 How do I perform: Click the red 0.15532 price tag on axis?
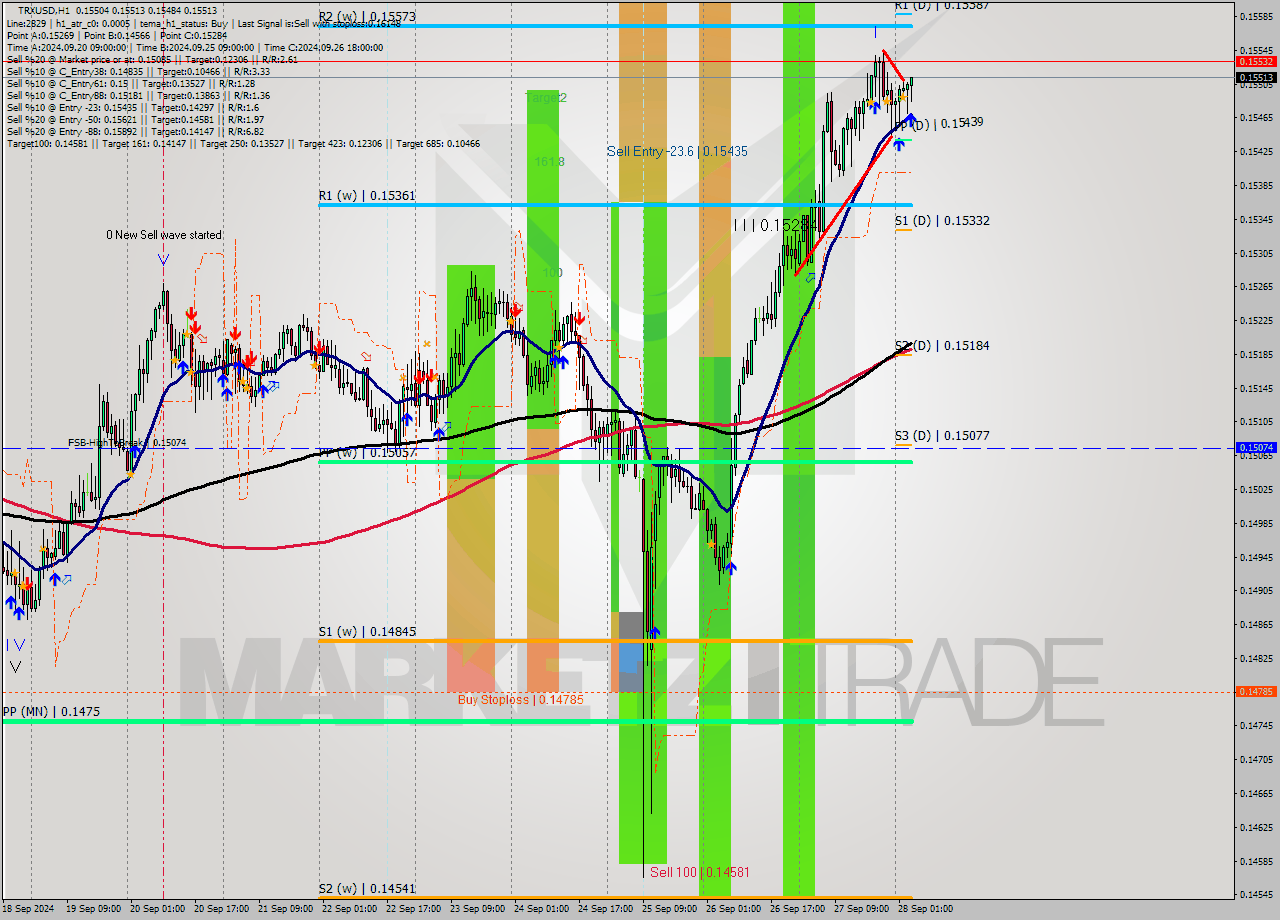(1256, 62)
